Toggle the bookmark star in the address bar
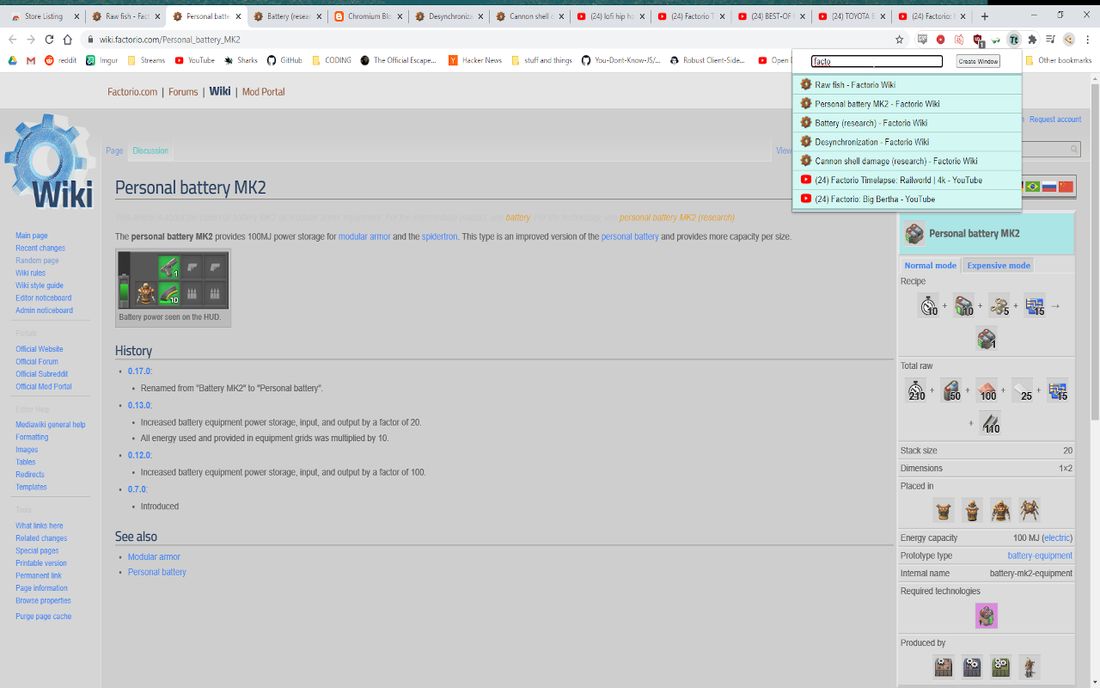 899,39
